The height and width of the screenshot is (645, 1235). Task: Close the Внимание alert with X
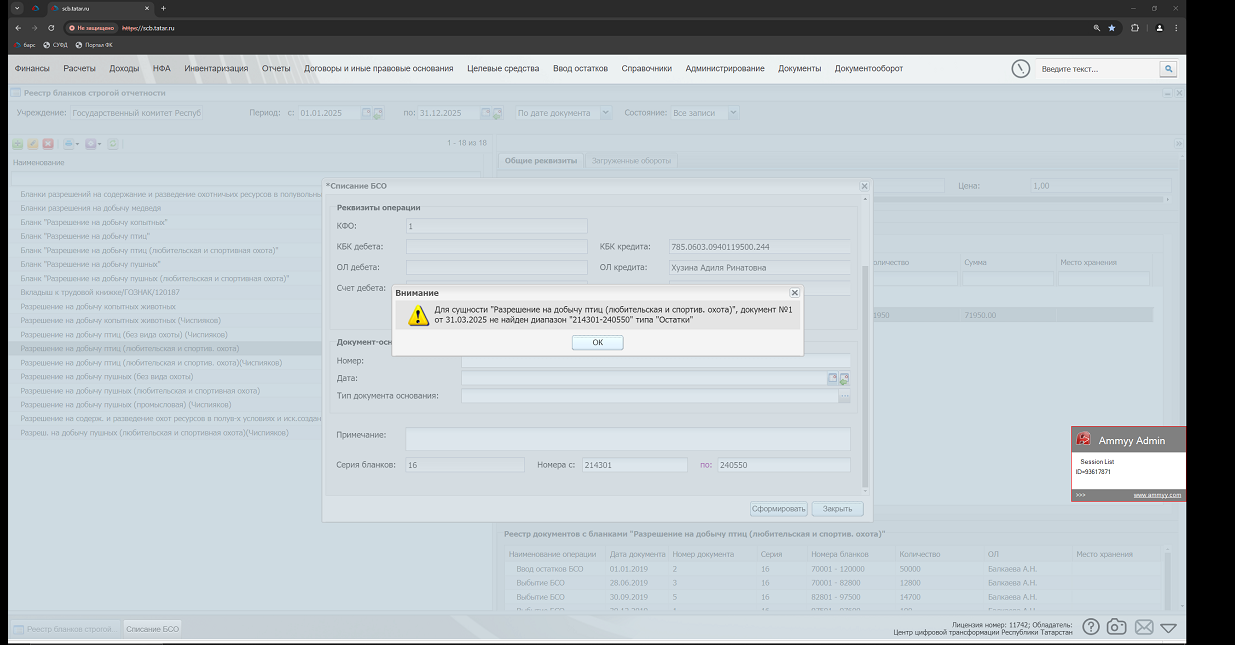(795, 293)
